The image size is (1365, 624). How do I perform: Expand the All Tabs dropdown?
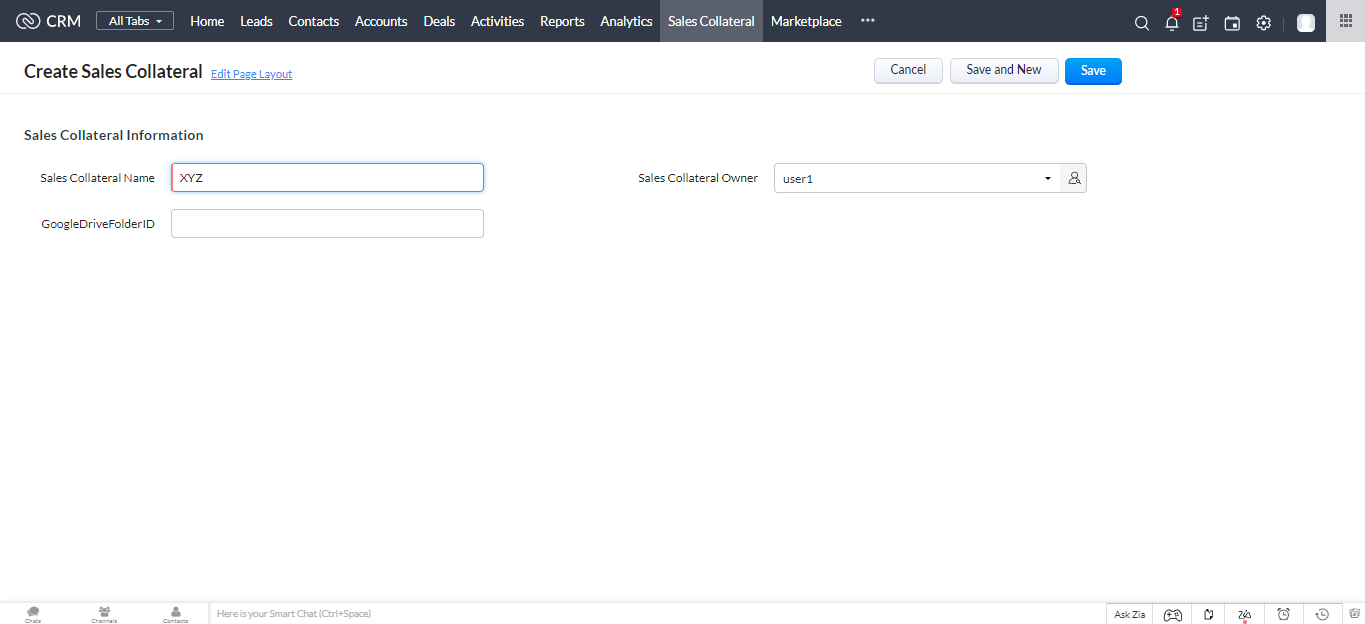[x=135, y=21]
